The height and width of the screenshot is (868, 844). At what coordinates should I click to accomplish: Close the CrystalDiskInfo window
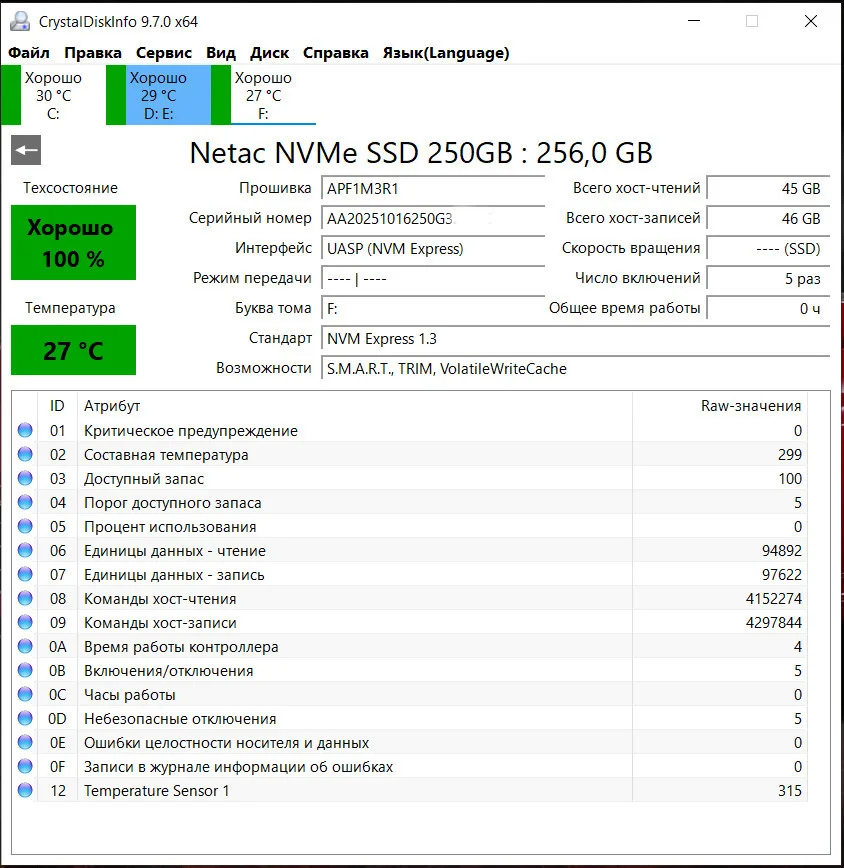tap(811, 21)
